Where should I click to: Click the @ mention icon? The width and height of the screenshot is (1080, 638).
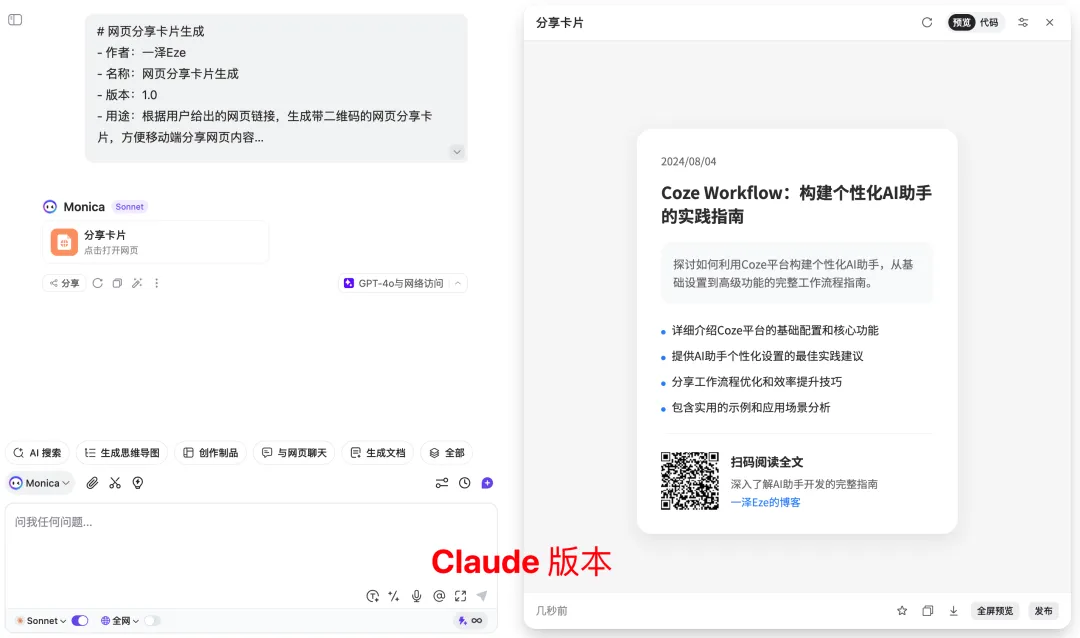[x=439, y=596]
